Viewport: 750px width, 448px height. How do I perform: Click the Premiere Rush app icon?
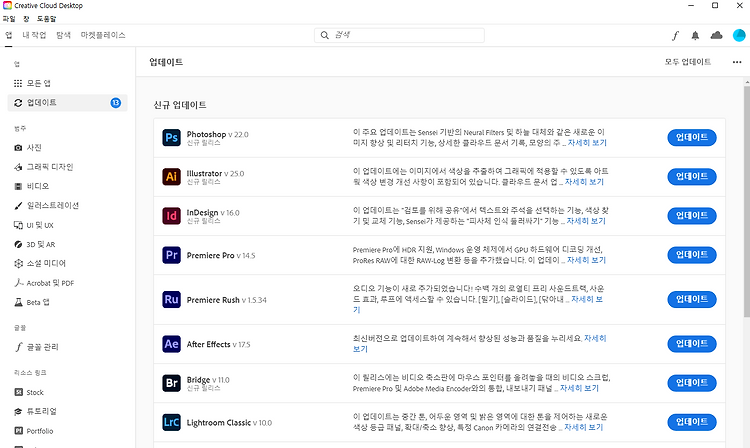(171, 299)
